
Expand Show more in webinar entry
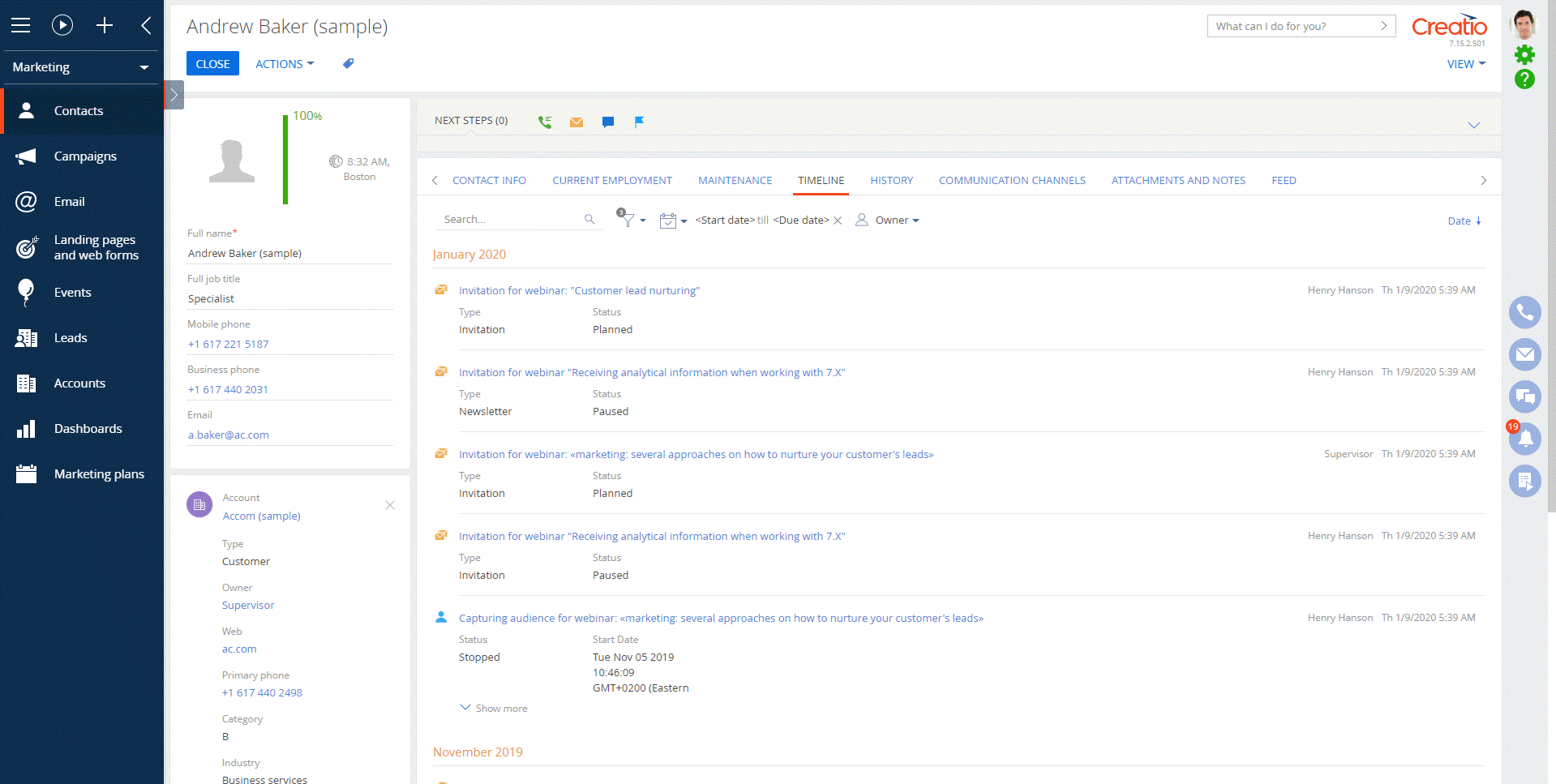[494, 709]
